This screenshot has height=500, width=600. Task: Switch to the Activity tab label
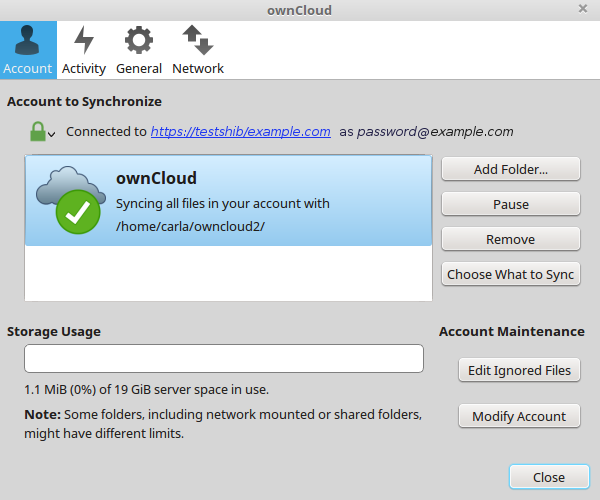click(84, 69)
